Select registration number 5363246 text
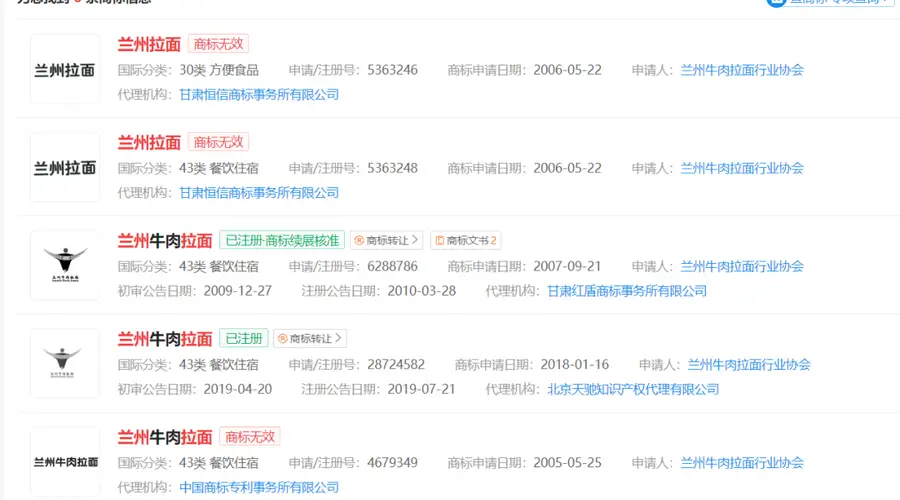Image resolution: width=900 pixels, height=500 pixels. pyautogui.click(x=393, y=70)
